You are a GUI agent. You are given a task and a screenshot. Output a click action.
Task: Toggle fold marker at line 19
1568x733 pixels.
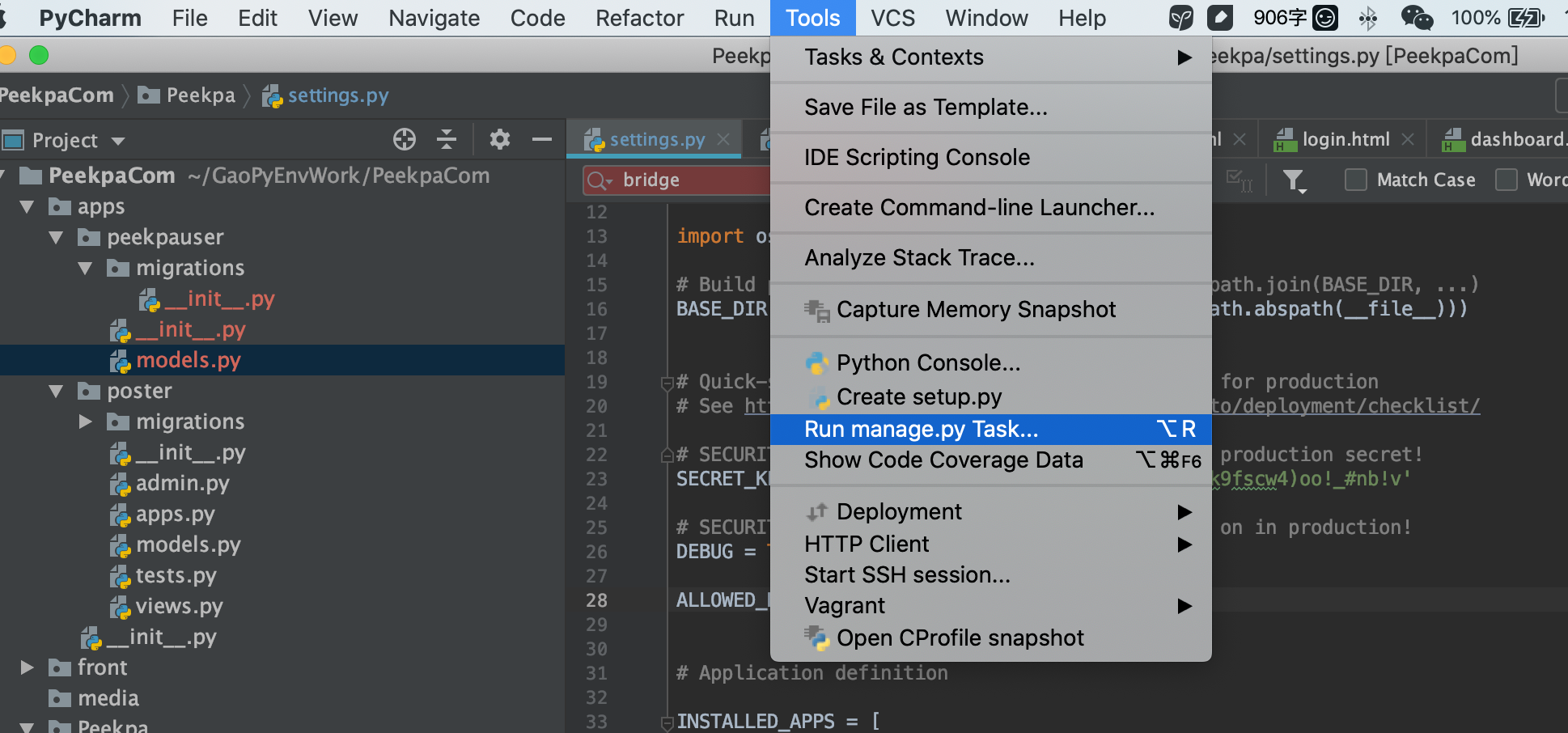click(x=667, y=383)
